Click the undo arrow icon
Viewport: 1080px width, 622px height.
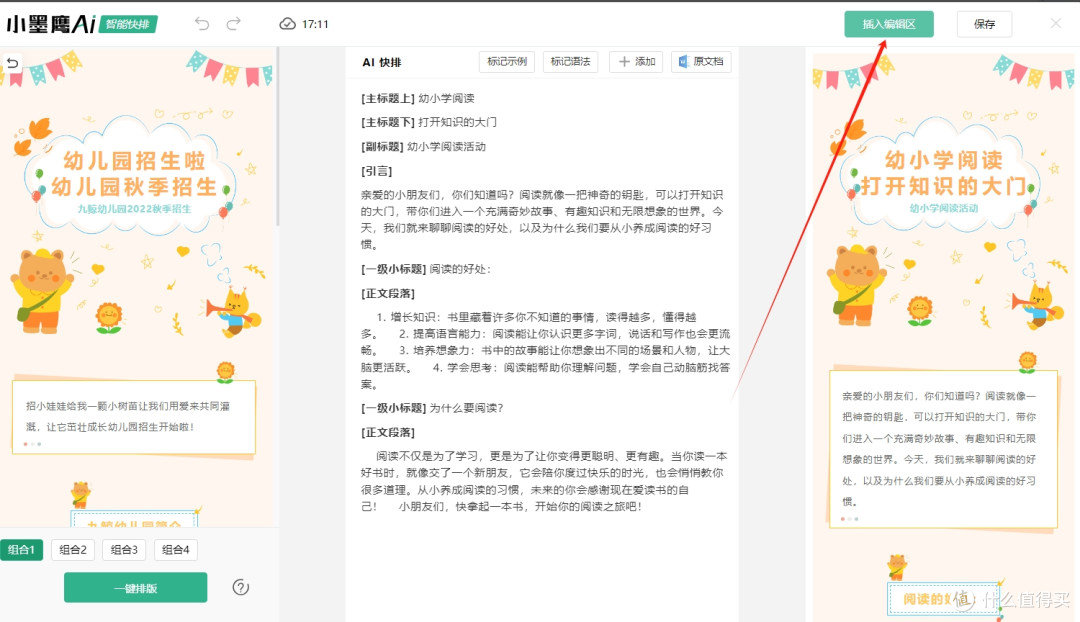(x=202, y=24)
